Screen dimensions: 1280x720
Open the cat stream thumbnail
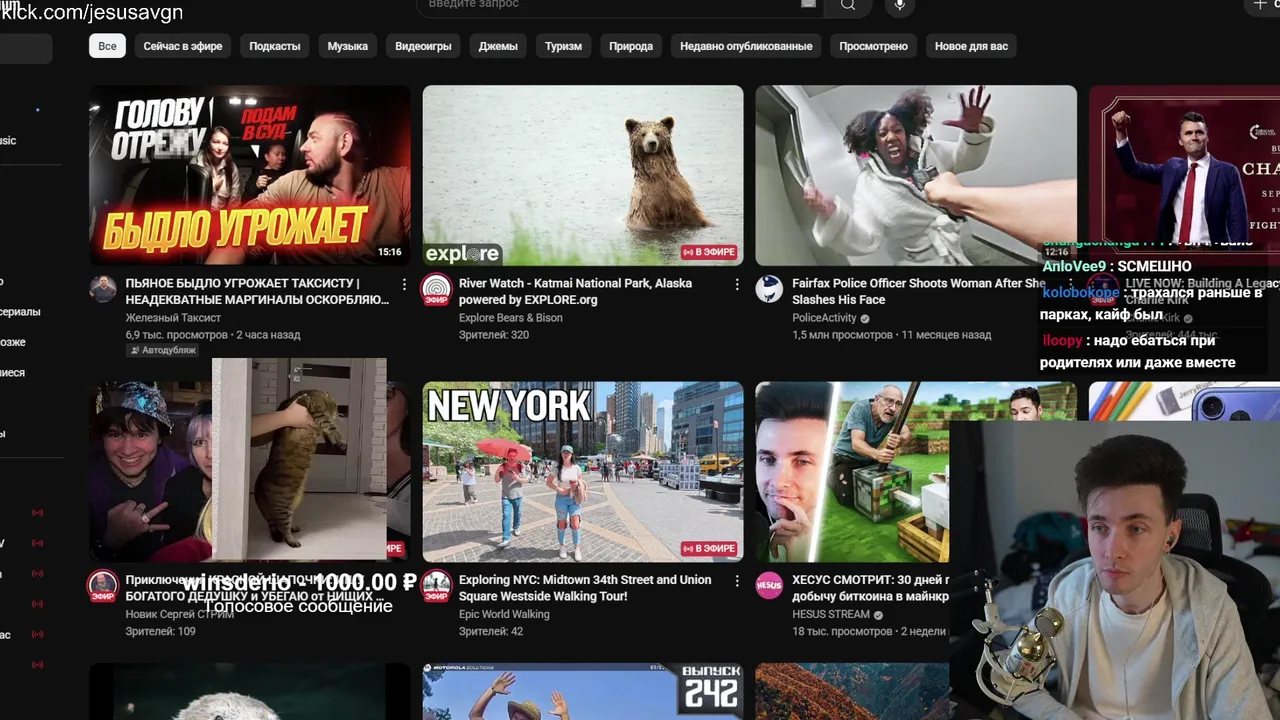(x=250, y=471)
